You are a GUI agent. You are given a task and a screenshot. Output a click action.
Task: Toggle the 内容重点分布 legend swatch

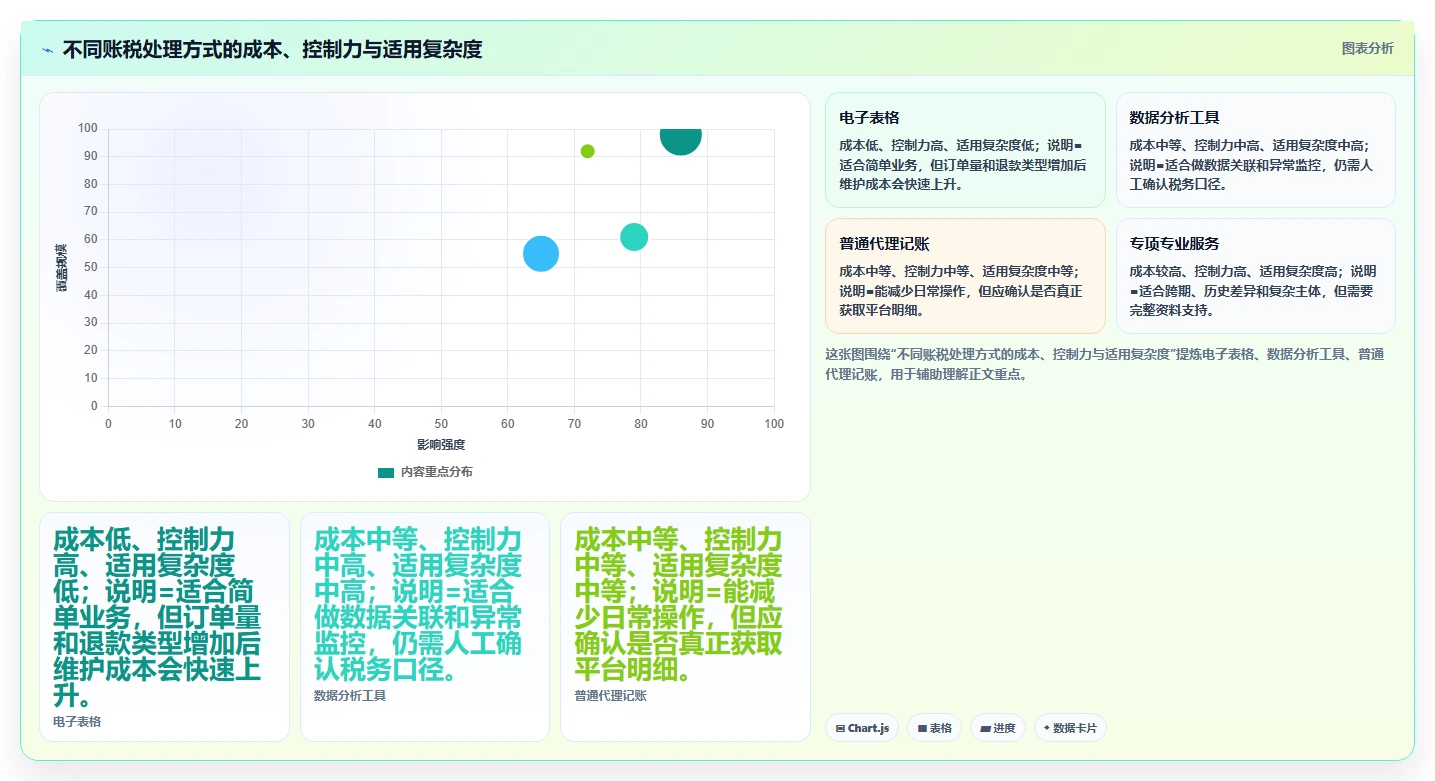(x=386, y=472)
